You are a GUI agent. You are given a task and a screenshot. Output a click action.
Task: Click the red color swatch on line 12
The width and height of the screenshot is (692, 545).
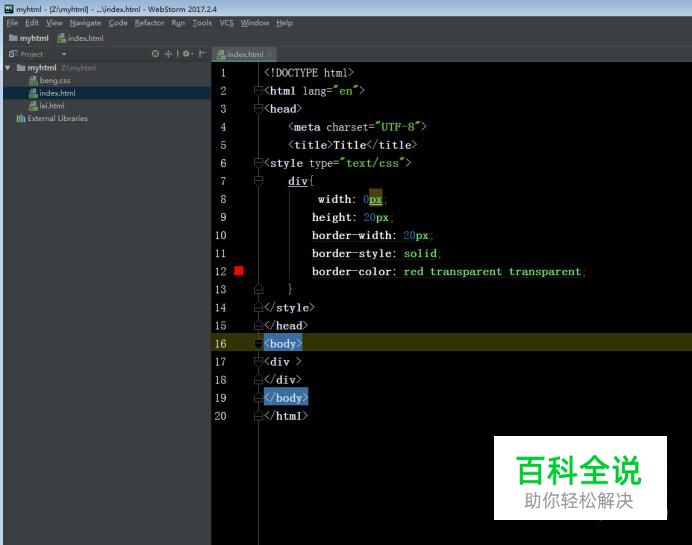239,271
